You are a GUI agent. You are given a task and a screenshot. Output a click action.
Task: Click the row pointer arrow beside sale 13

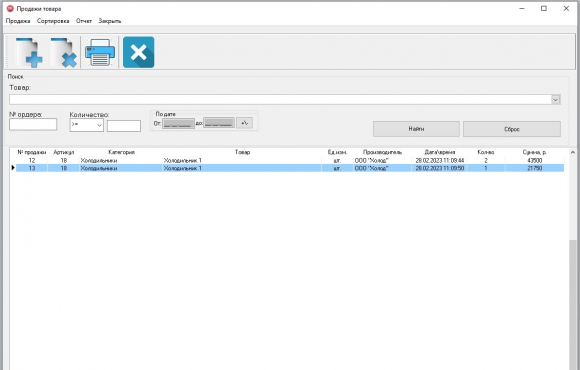[x=13, y=168]
